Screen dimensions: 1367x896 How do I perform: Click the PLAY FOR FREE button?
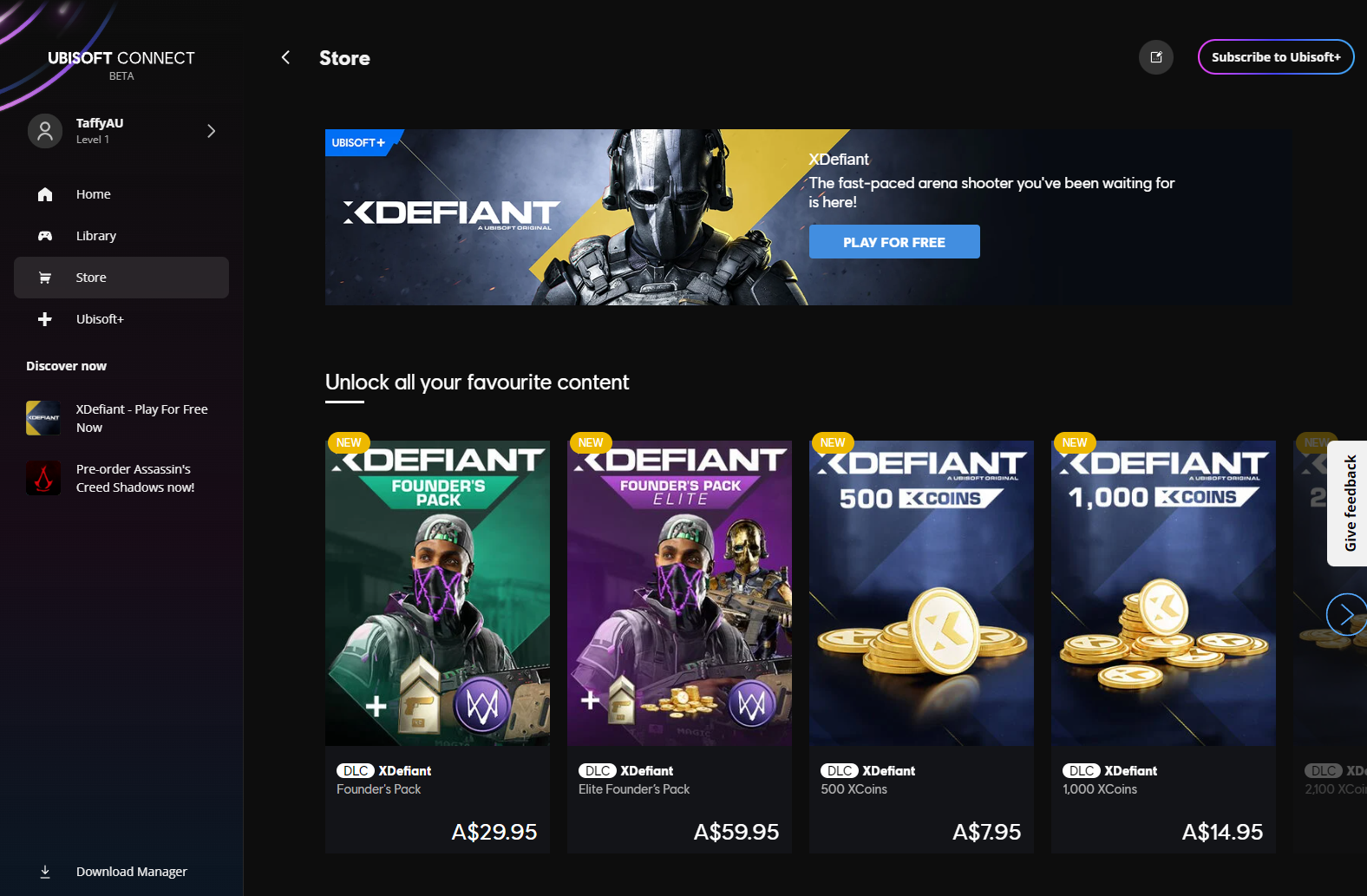tap(894, 242)
